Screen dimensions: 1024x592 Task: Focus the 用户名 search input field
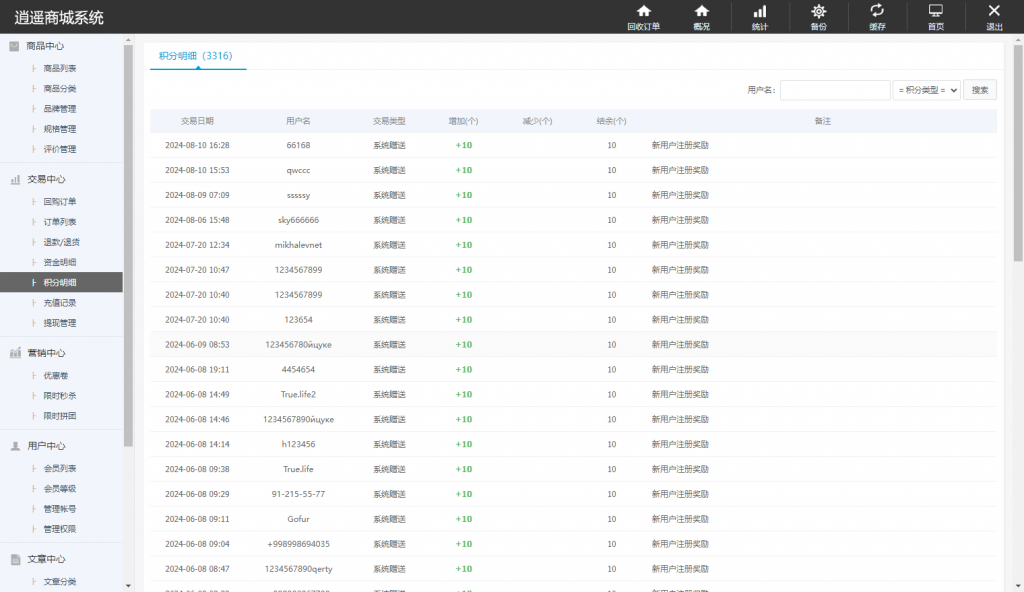click(835, 90)
